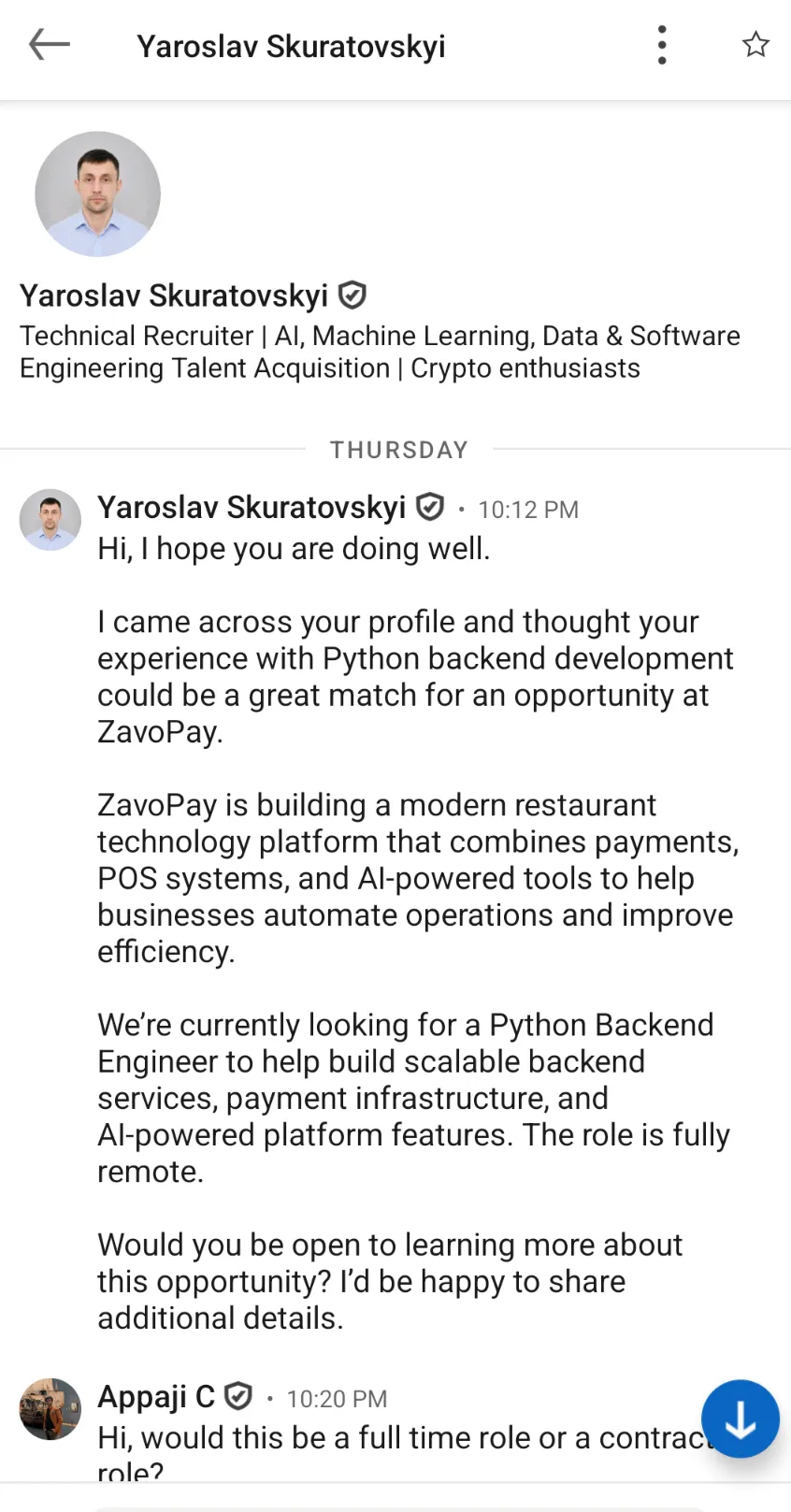Tap the verified badge beside profile name

click(x=352, y=295)
